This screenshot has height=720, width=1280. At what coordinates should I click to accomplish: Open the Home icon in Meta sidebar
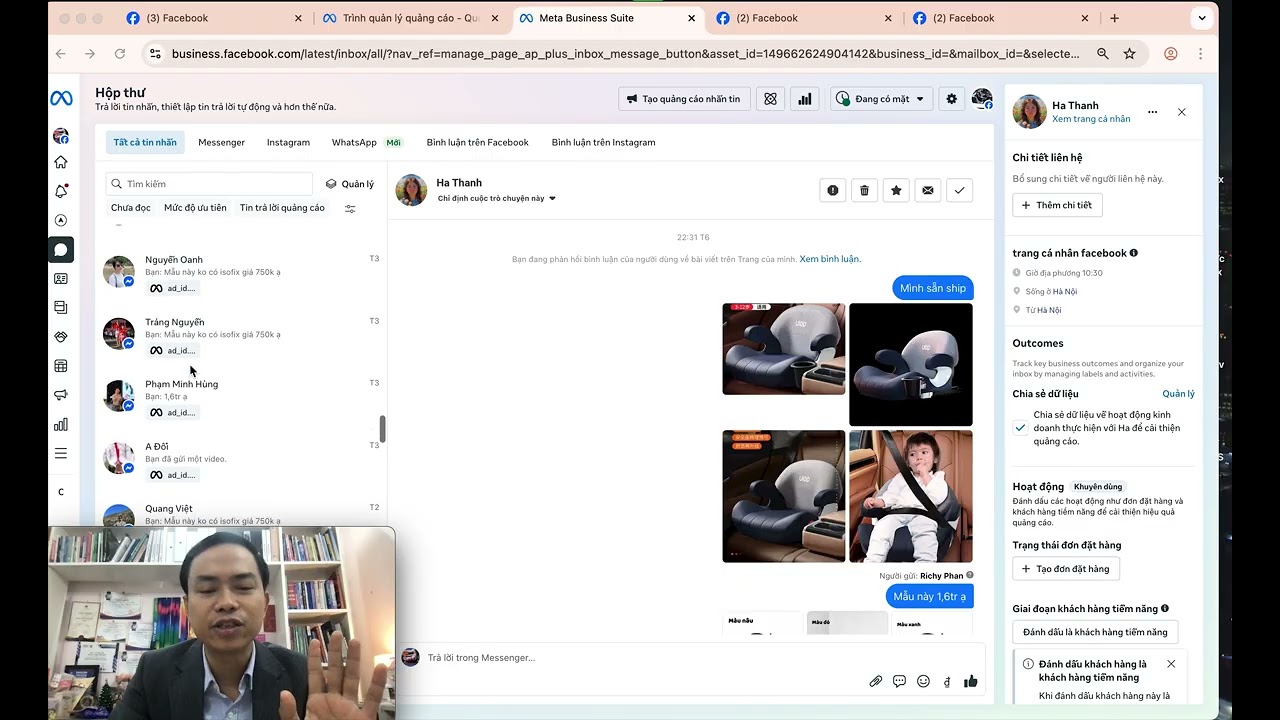click(x=61, y=162)
